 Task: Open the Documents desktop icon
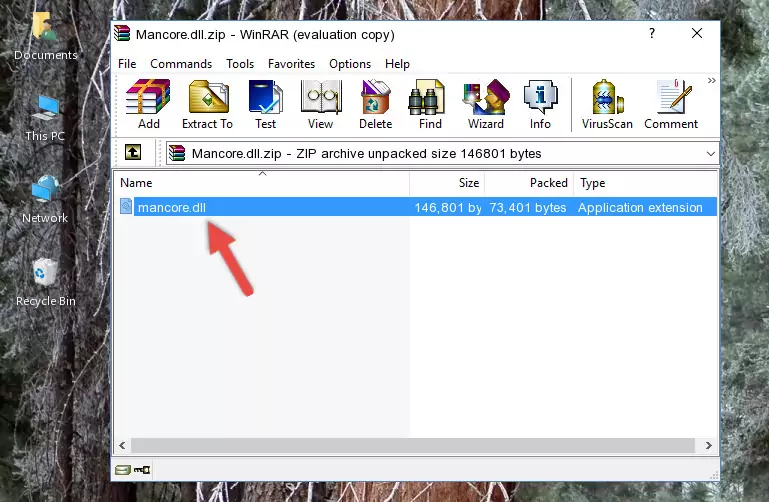click(45, 37)
